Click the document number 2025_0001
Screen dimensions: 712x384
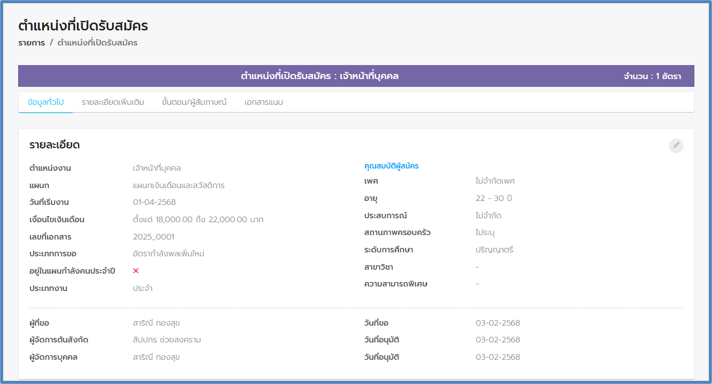point(153,236)
